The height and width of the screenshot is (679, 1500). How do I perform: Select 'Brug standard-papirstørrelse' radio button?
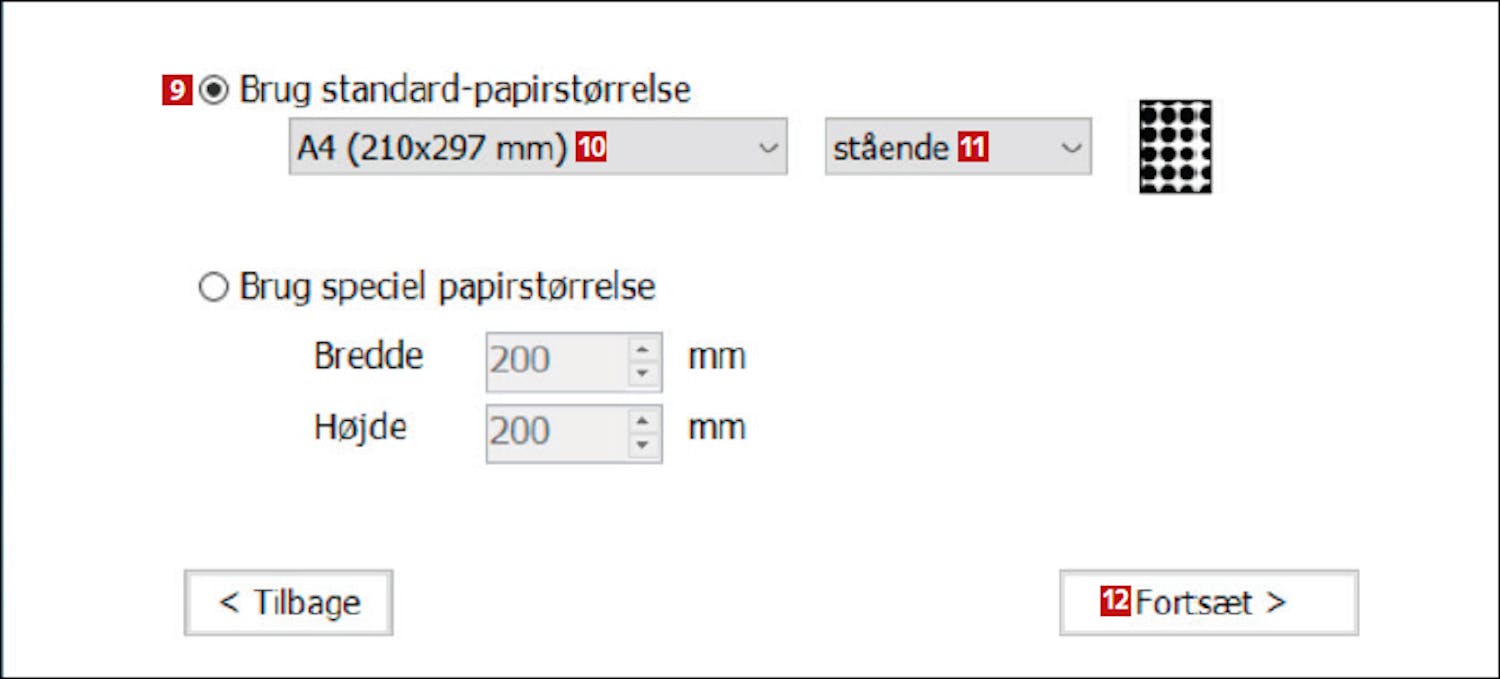click(213, 91)
